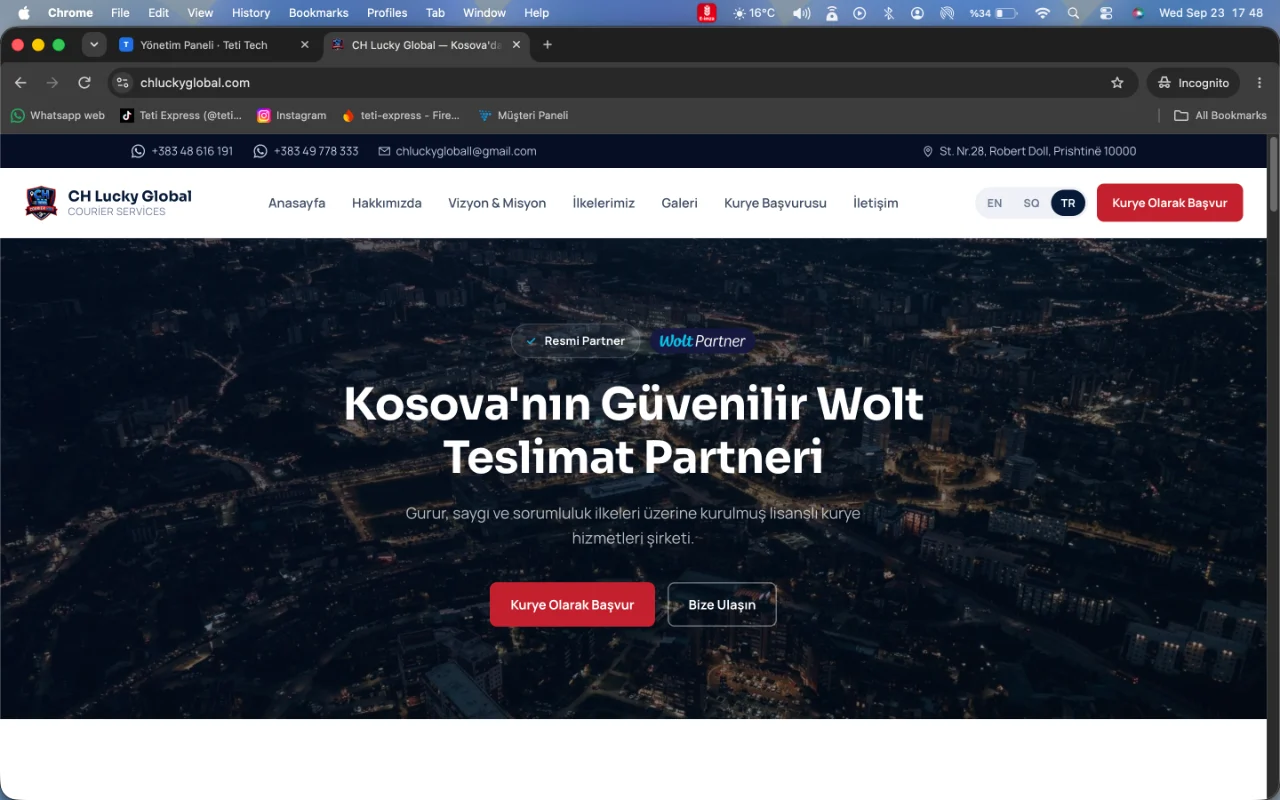Switch to the Yönetim Paneli · Teti Tech tab
Screen dimensions: 1280x800
214,45
